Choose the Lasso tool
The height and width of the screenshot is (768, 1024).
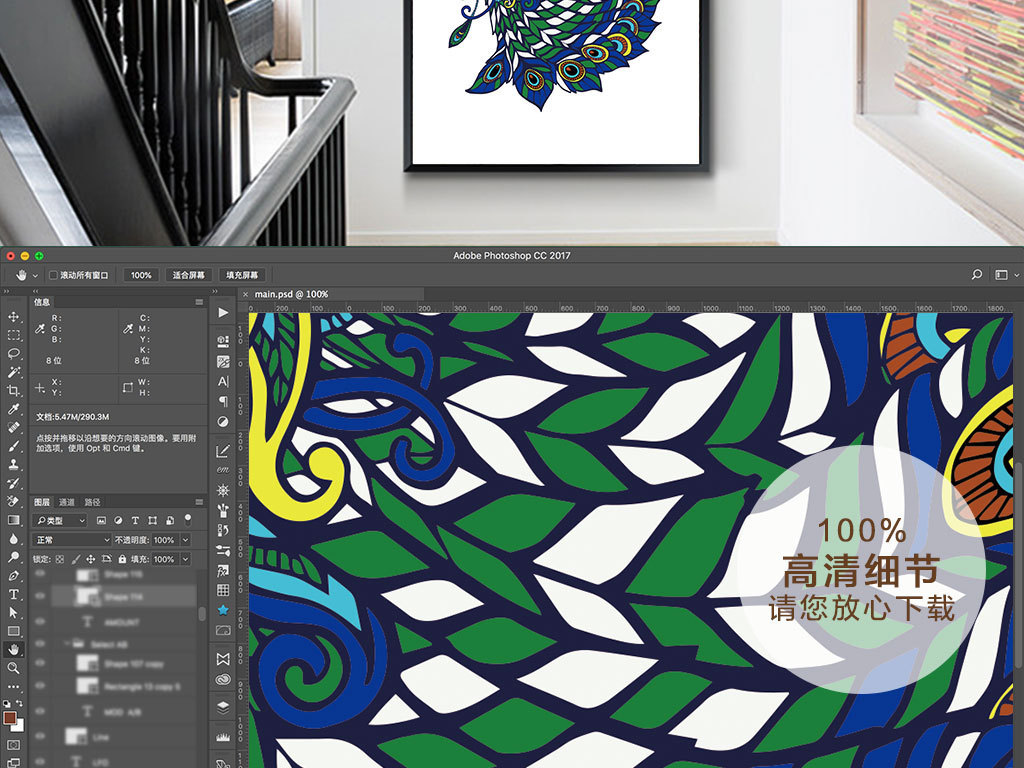coord(14,353)
